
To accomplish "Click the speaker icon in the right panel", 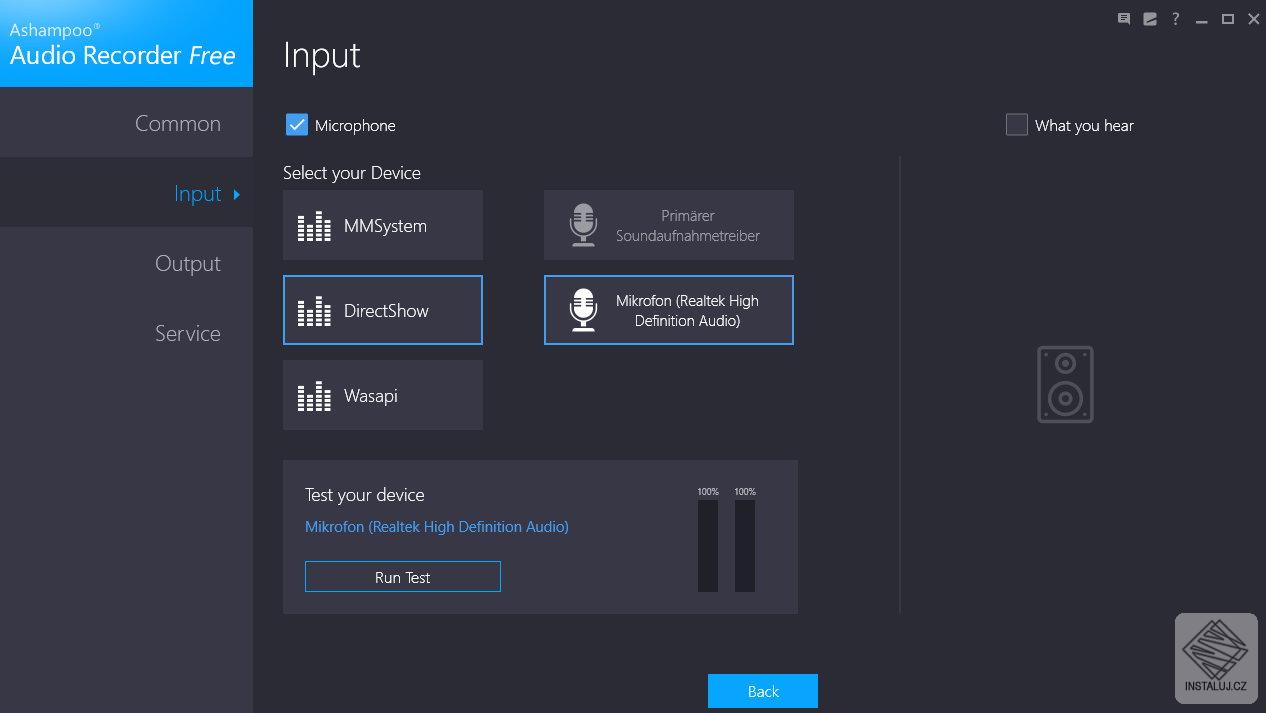I will click(x=1065, y=384).
